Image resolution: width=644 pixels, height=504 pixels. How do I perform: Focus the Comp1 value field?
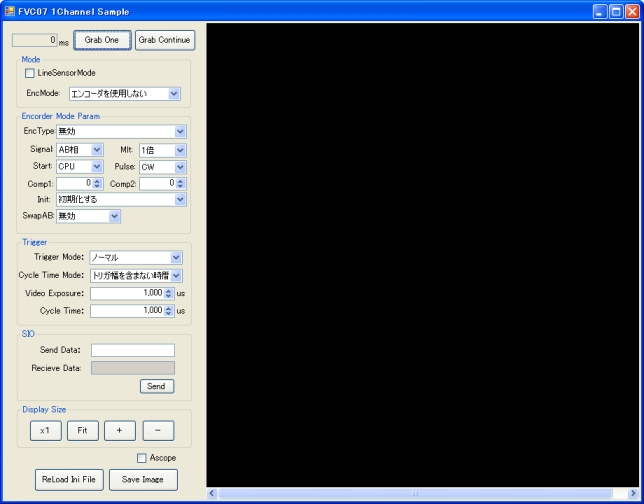pyautogui.click(x=75, y=184)
